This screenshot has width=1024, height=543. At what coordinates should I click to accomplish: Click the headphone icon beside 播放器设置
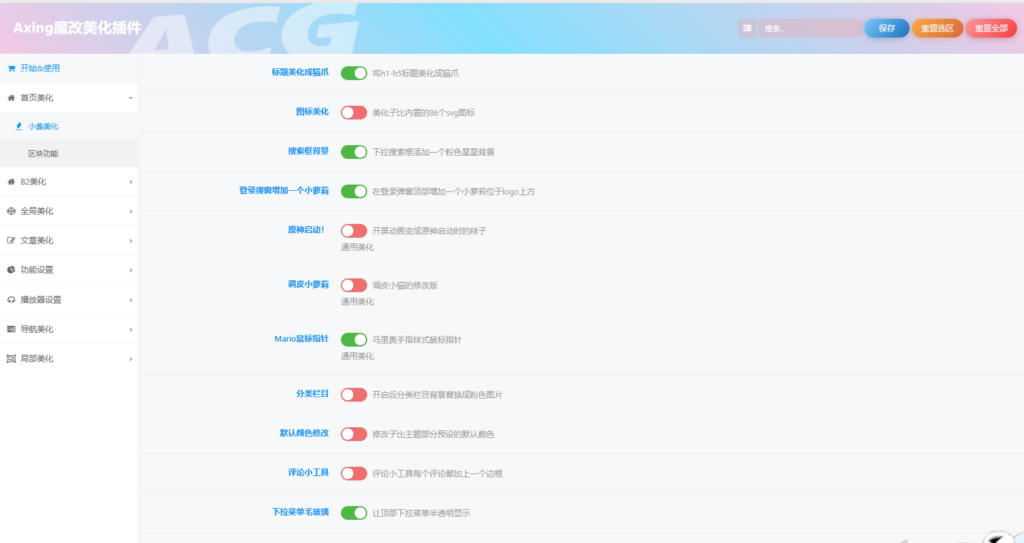tap(11, 299)
